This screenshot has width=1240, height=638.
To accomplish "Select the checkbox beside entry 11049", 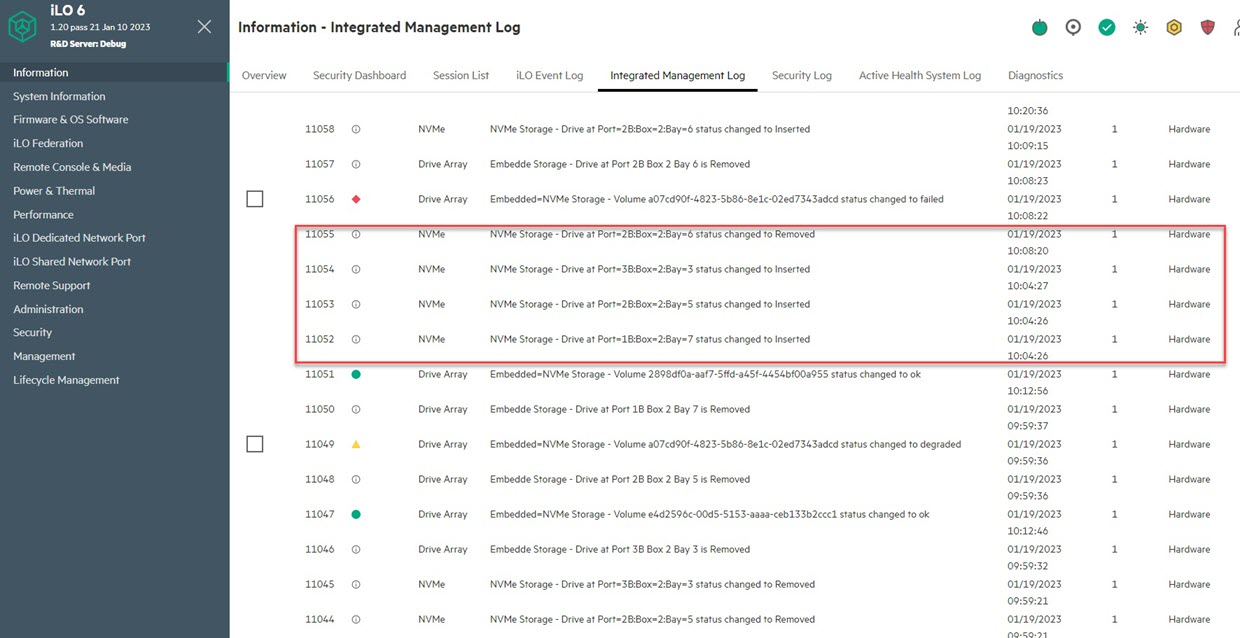I will click(254, 443).
